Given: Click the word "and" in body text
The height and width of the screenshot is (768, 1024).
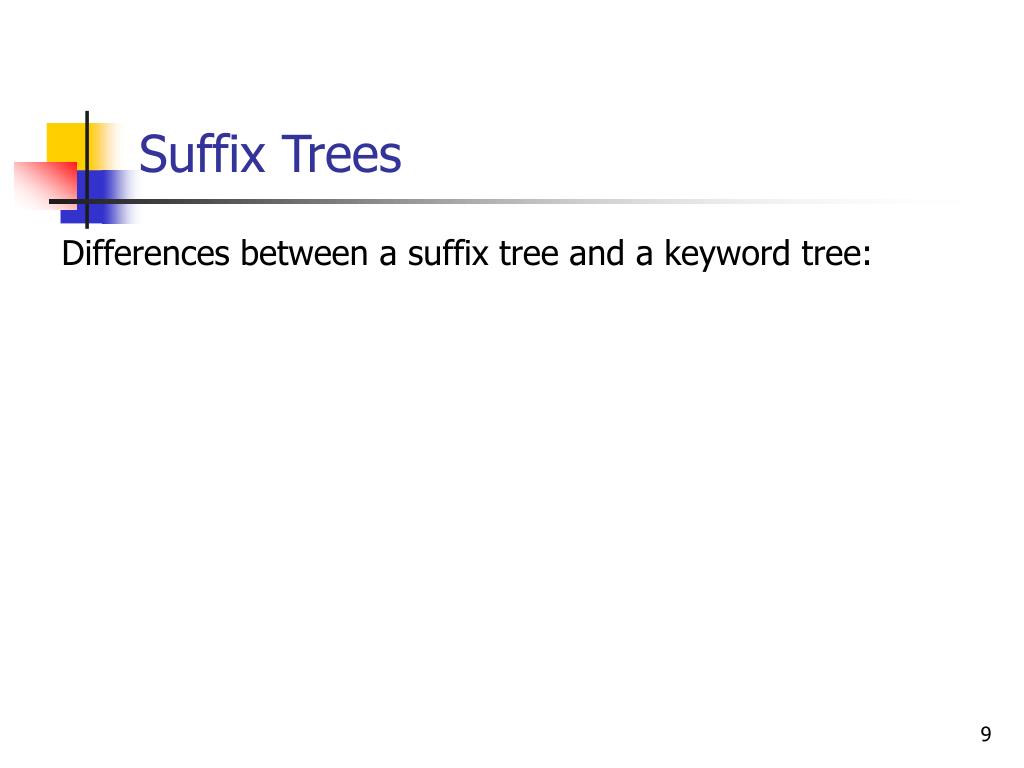Looking at the screenshot, I should coord(596,253).
